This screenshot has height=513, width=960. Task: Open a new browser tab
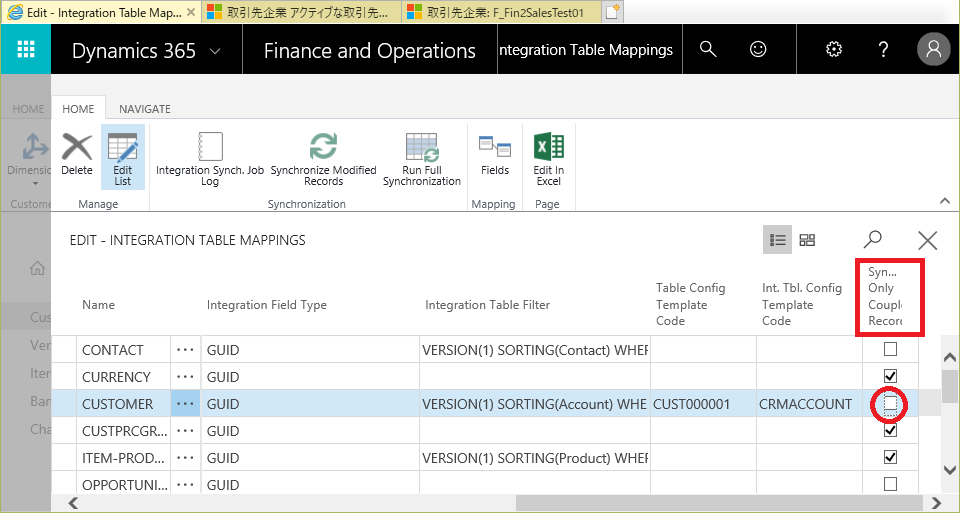[x=613, y=12]
